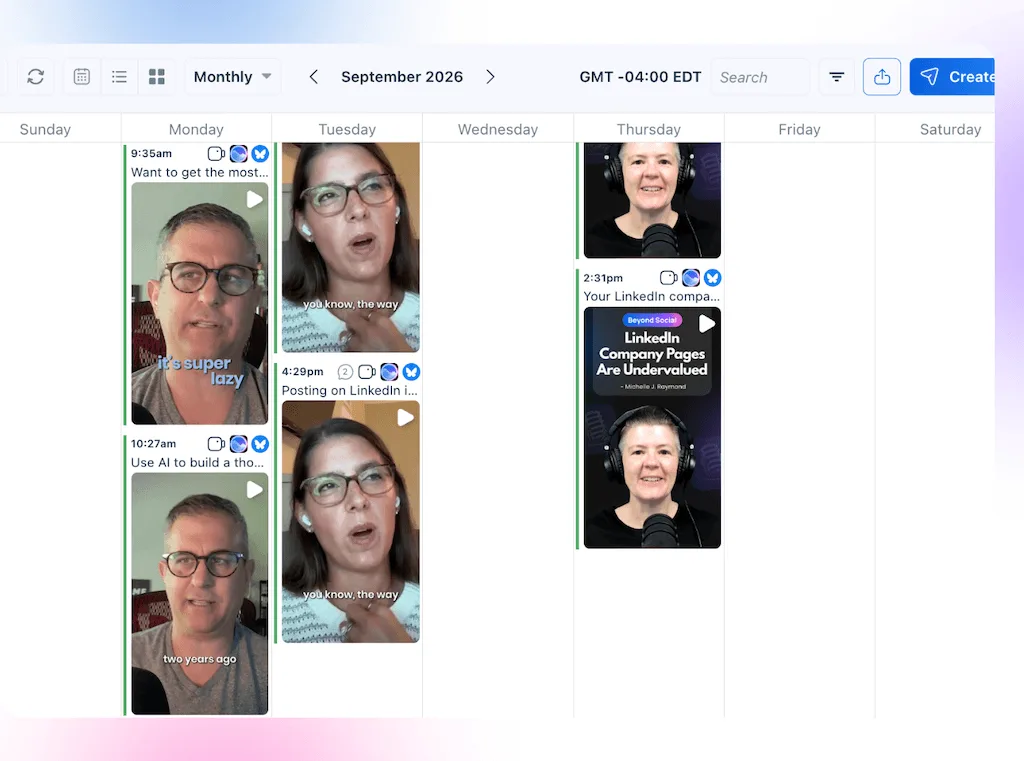Click the Tuesday column header
The height and width of the screenshot is (761, 1024).
pyautogui.click(x=347, y=129)
